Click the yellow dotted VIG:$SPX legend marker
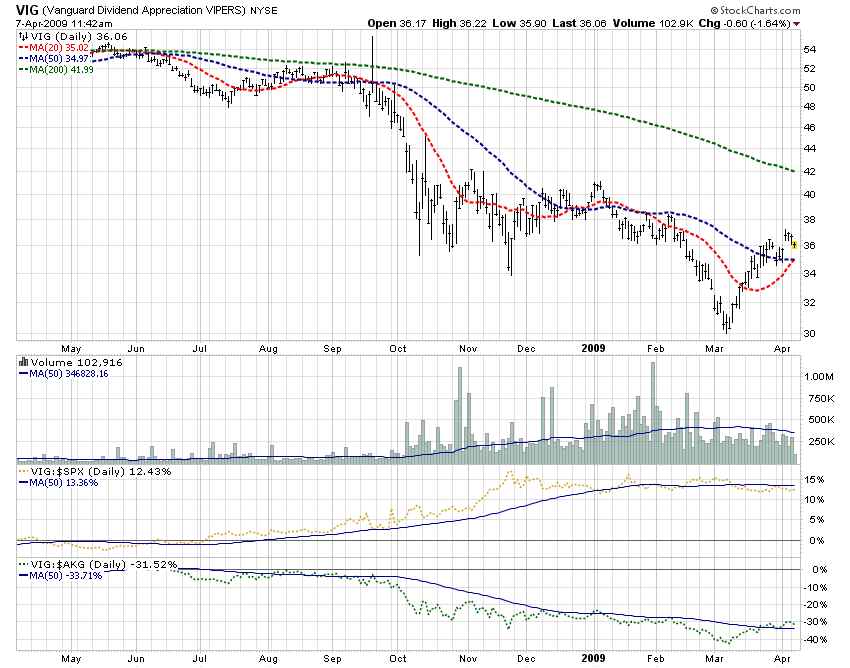 [x=22, y=470]
